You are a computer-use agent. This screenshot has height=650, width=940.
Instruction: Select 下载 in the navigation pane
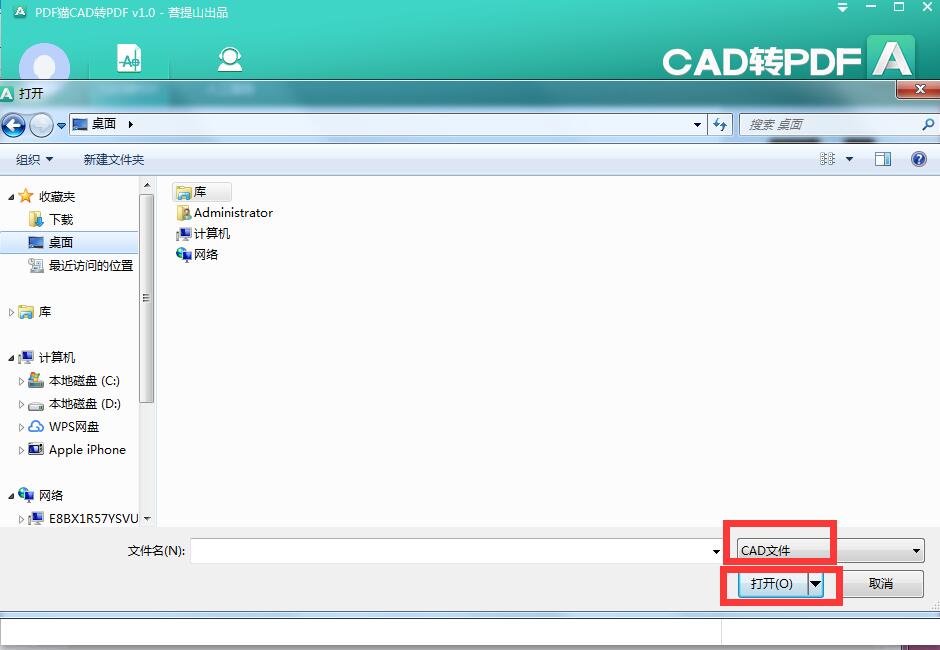point(61,220)
